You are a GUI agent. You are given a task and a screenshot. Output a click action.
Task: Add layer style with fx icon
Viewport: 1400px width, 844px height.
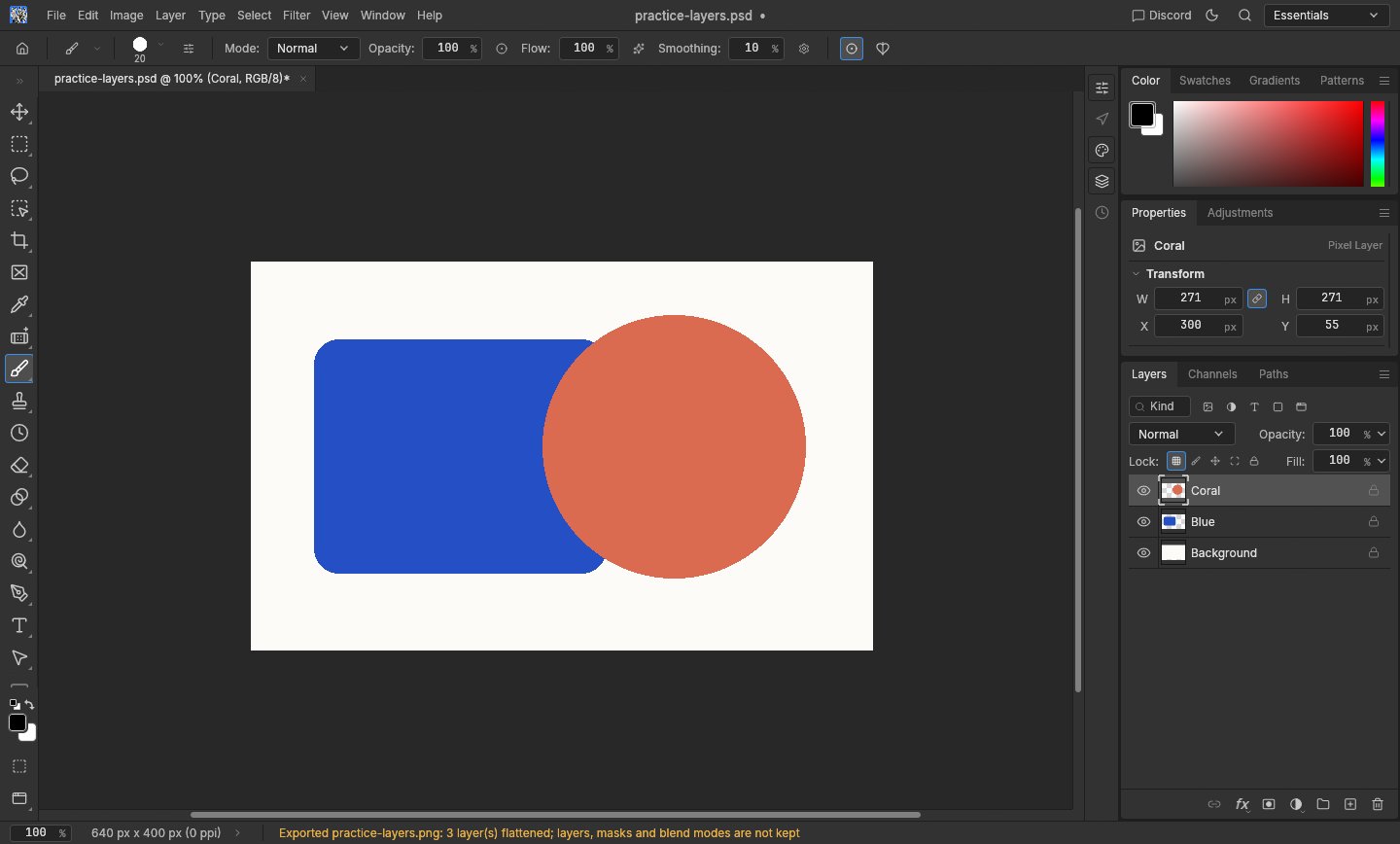(1242, 804)
